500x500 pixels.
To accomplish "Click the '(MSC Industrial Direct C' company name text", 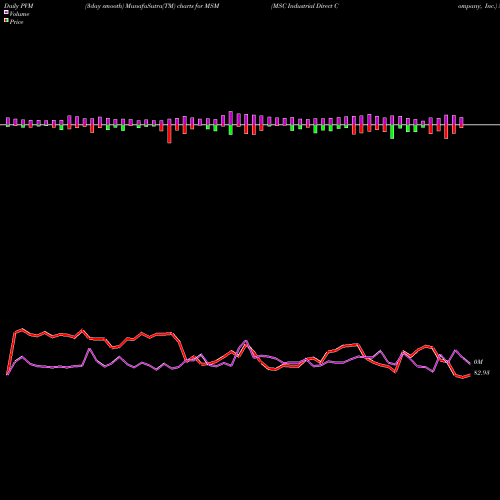I will point(305,6).
